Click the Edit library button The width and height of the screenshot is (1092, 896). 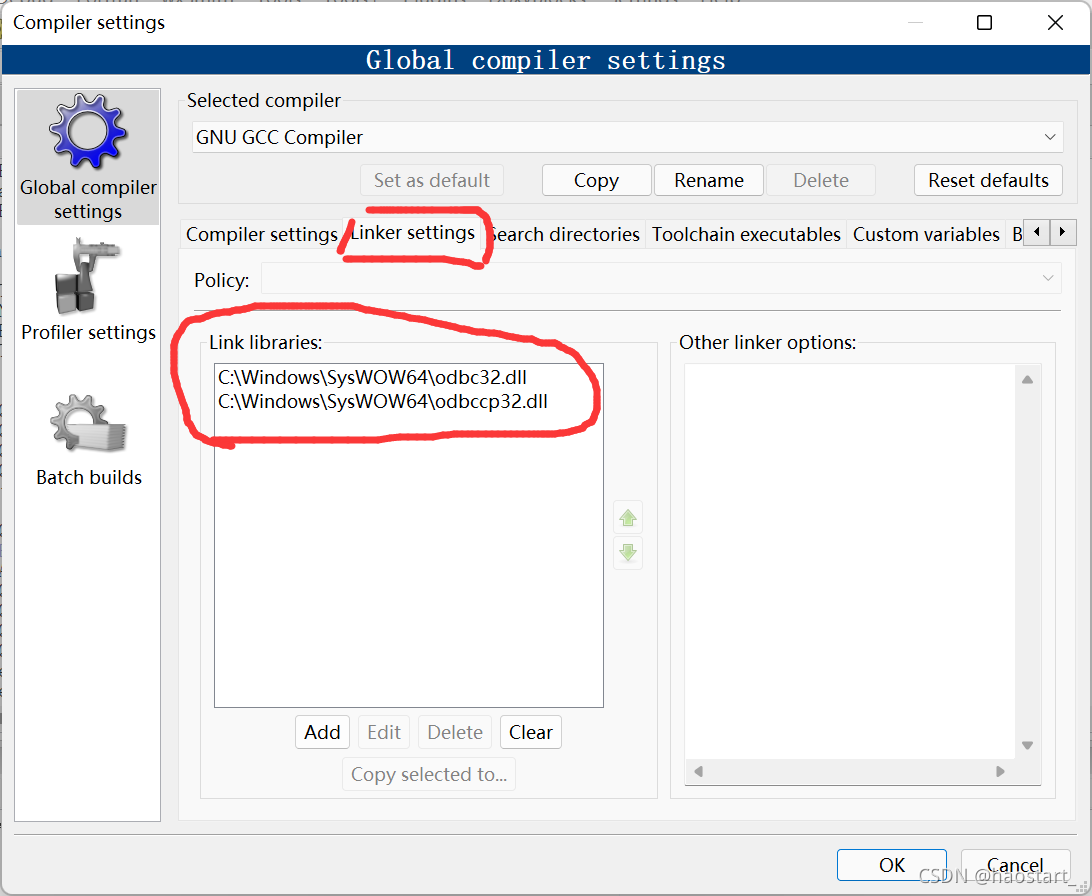(384, 732)
